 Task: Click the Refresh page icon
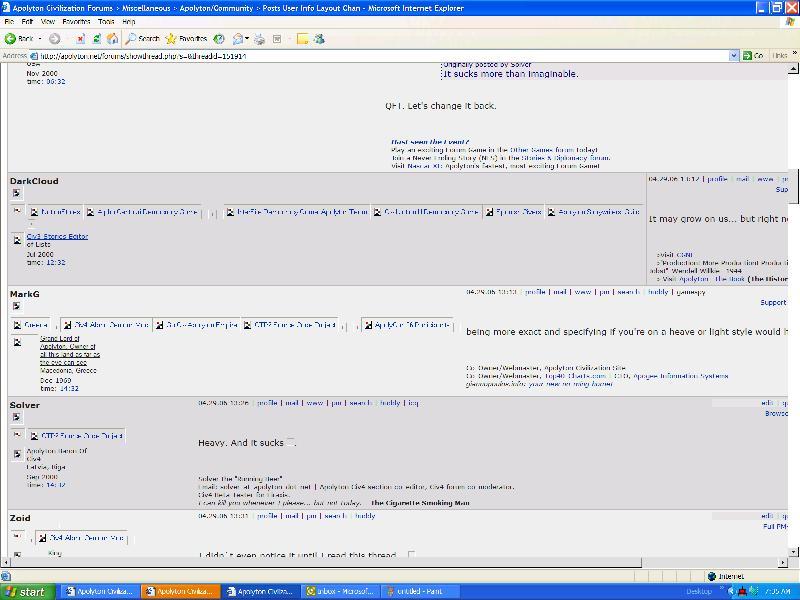97,38
